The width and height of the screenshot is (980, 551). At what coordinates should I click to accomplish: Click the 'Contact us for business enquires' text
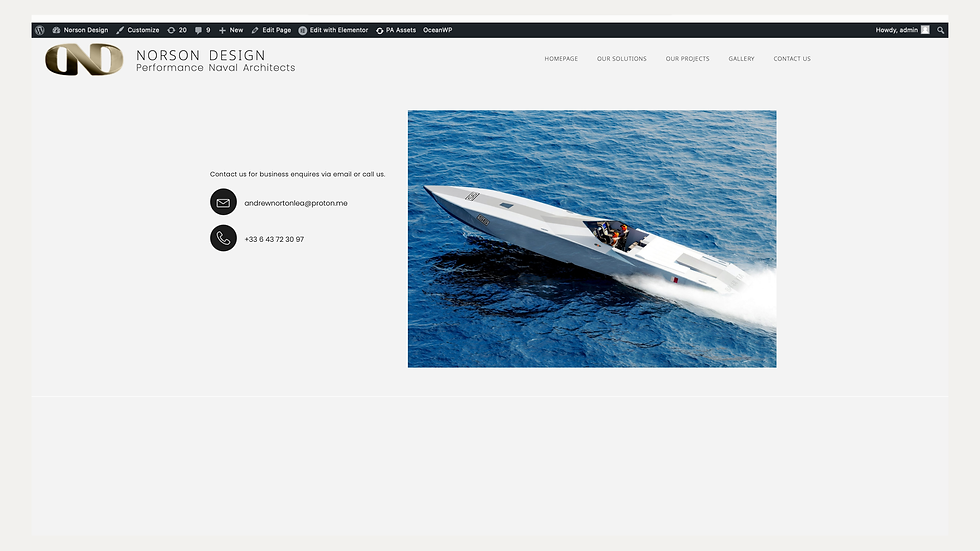(298, 174)
